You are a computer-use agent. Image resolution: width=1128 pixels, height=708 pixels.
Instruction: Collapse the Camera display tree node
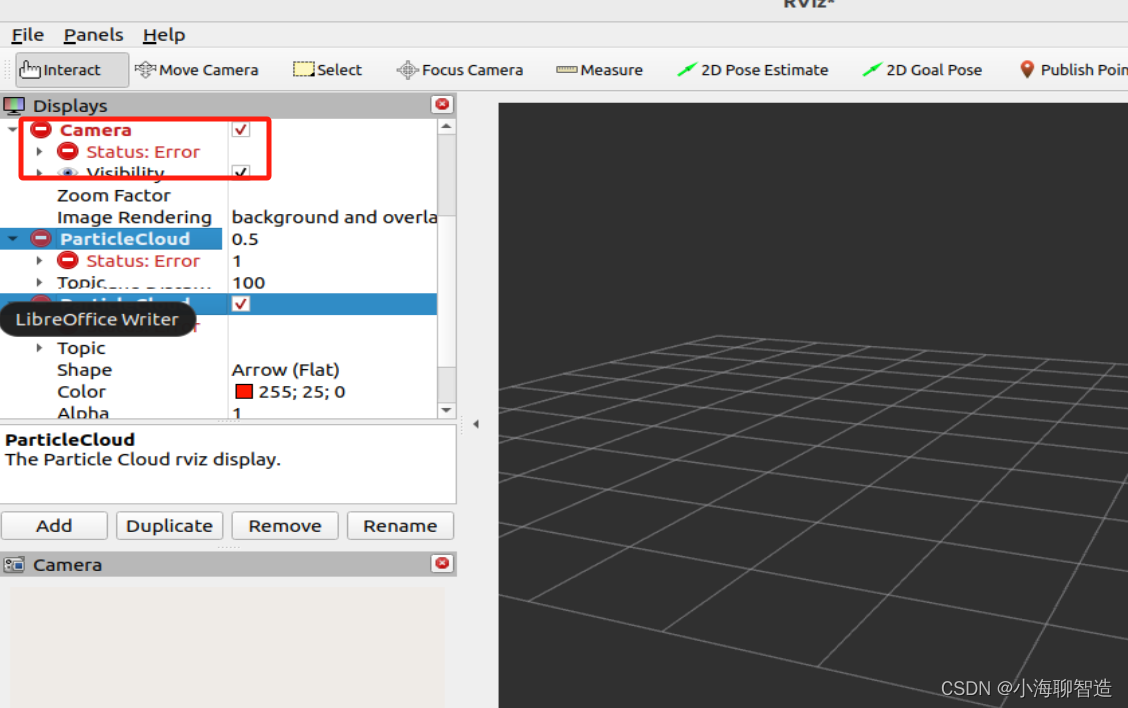(12, 130)
